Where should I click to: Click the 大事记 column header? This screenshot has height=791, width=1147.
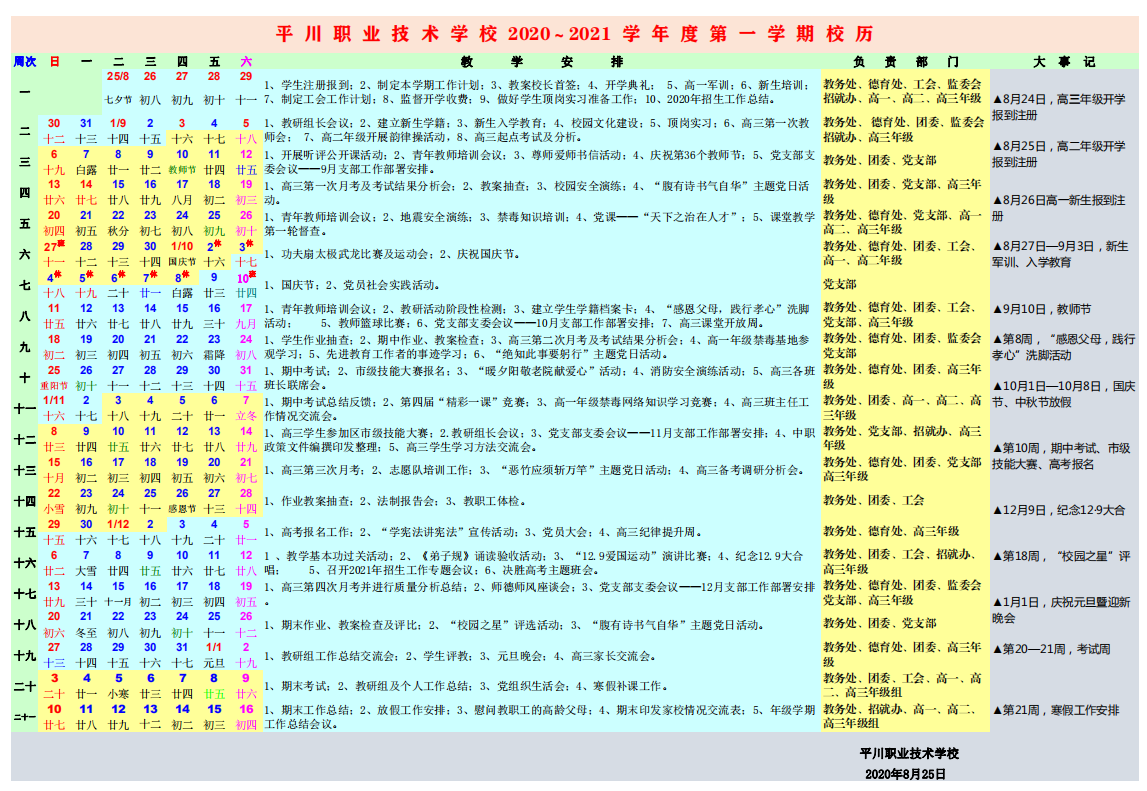1064,61
